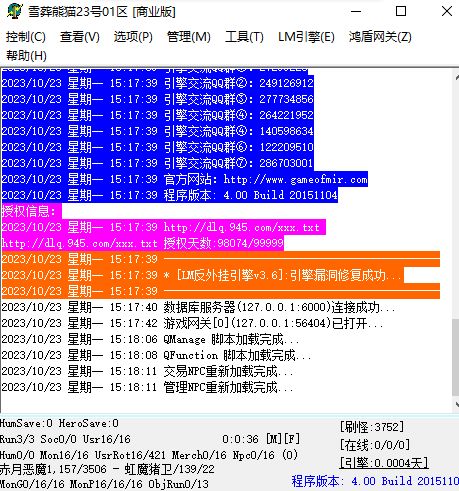Select the 程序版本 4.00 Build log line

(x=169, y=195)
